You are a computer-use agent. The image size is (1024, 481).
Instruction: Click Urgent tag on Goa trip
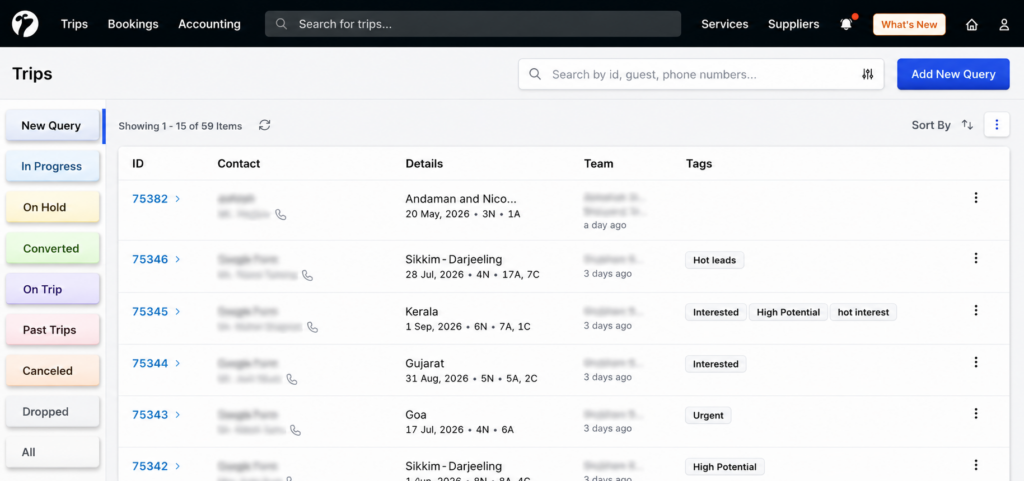click(x=709, y=415)
